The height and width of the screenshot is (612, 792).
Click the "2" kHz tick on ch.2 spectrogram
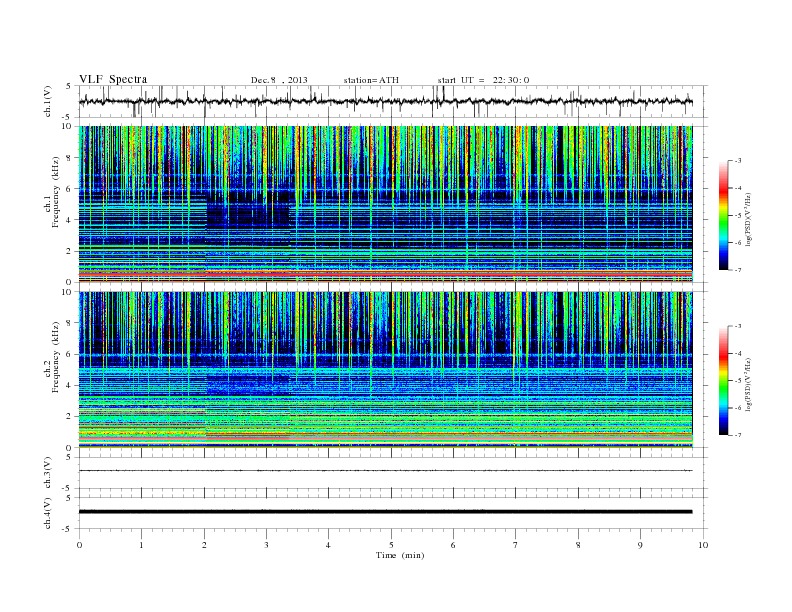(70, 417)
